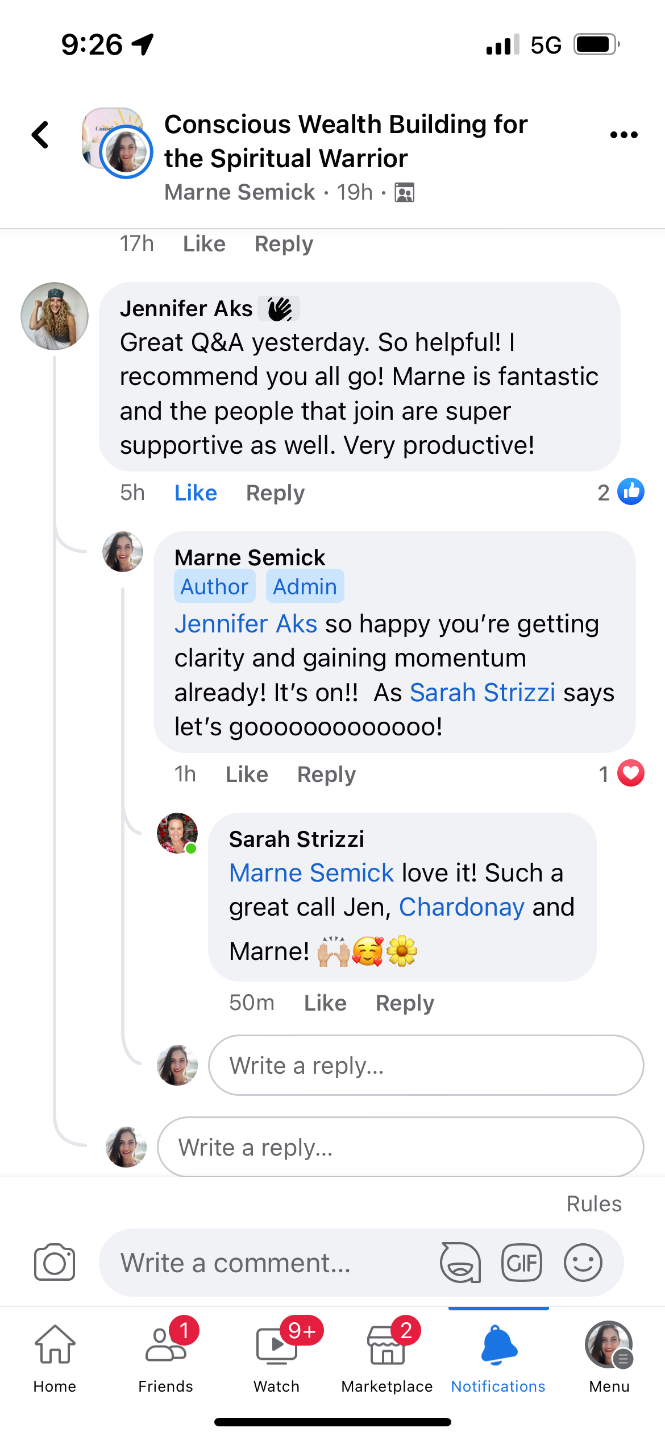Open the avatar sticker picker icon

pyautogui.click(x=460, y=1262)
